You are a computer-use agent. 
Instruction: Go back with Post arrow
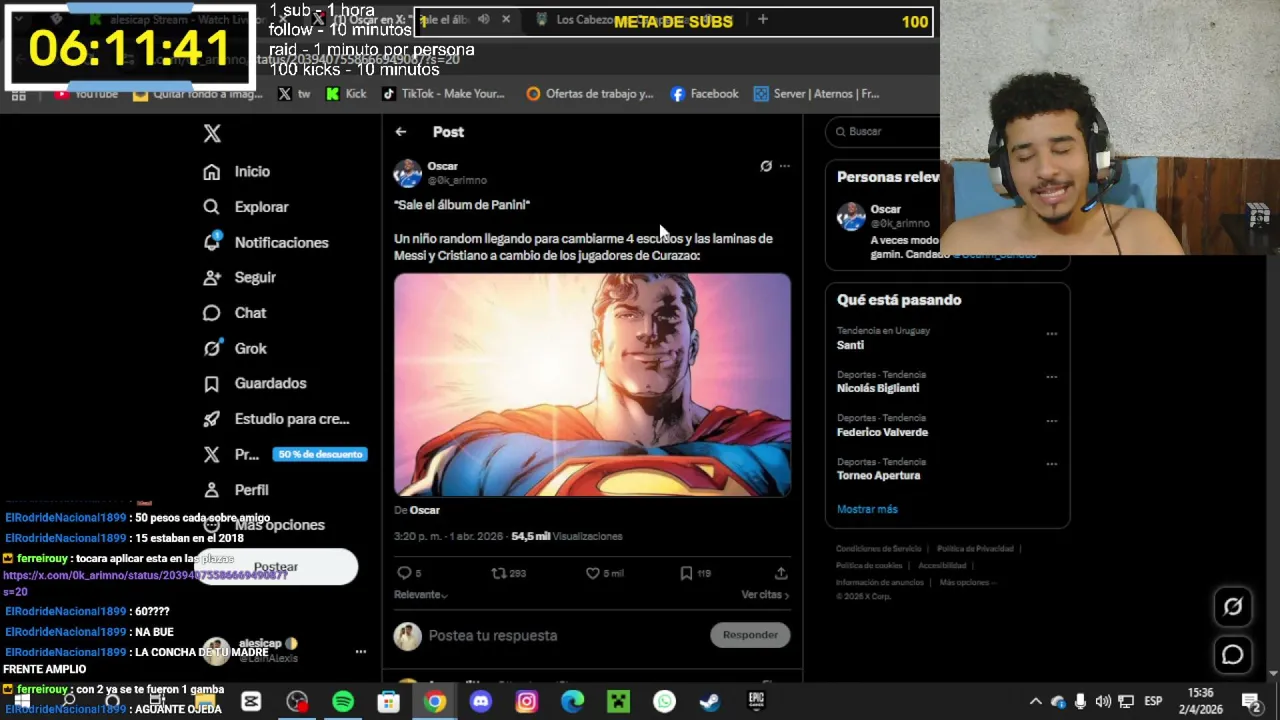click(400, 132)
